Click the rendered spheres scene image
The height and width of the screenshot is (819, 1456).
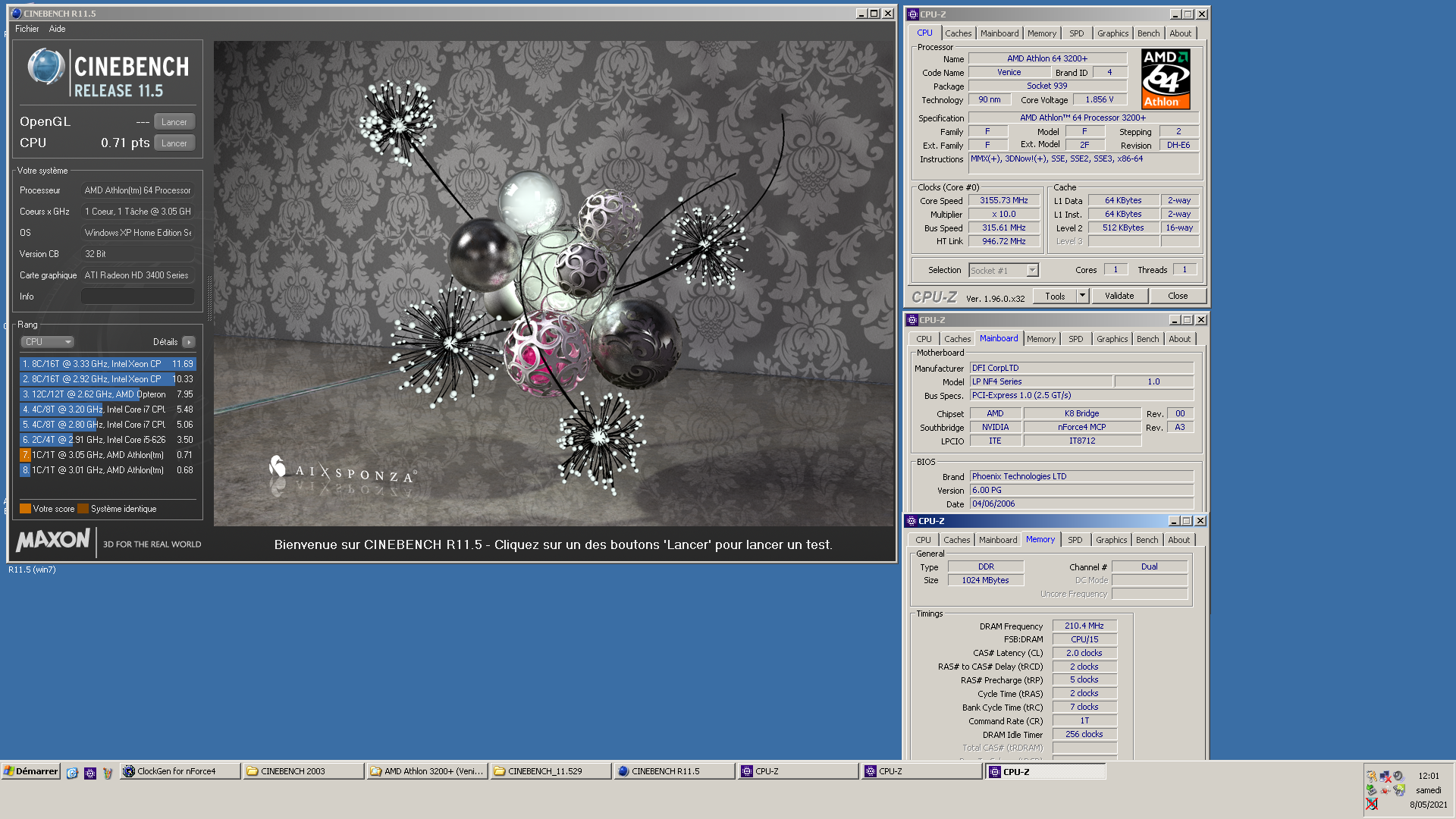coord(554,284)
